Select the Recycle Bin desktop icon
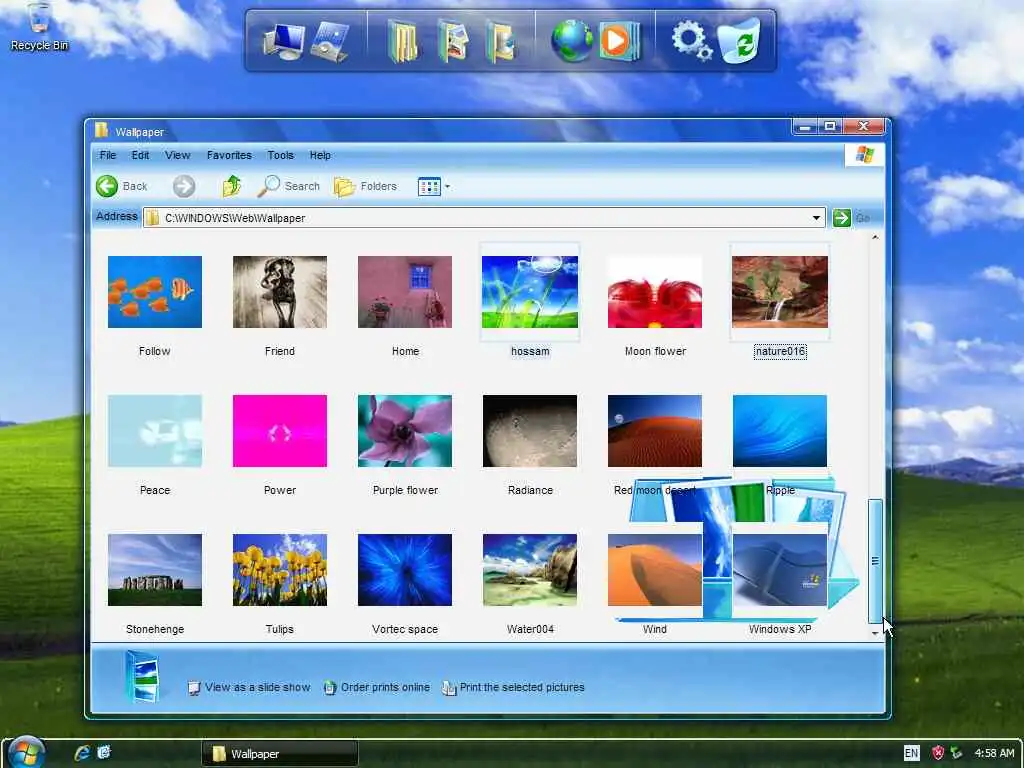Image resolution: width=1024 pixels, height=768 pixels. 39,26
